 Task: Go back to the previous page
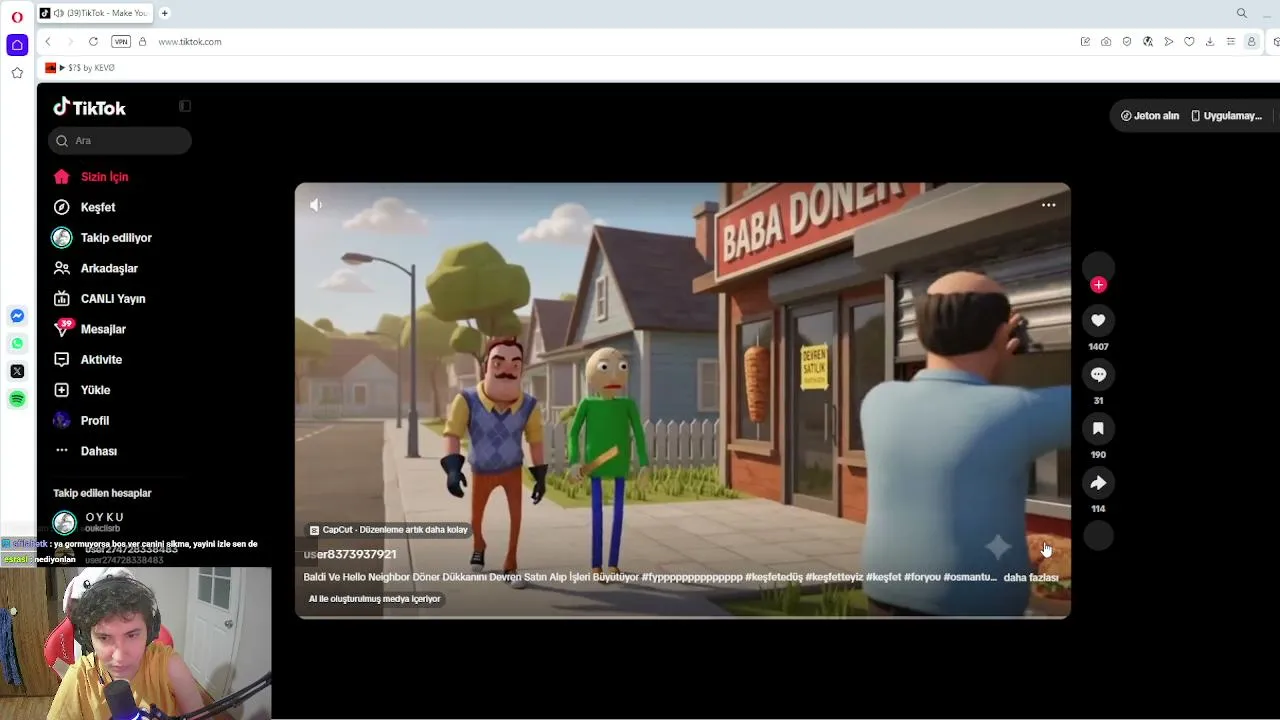(x=48, y=42)
